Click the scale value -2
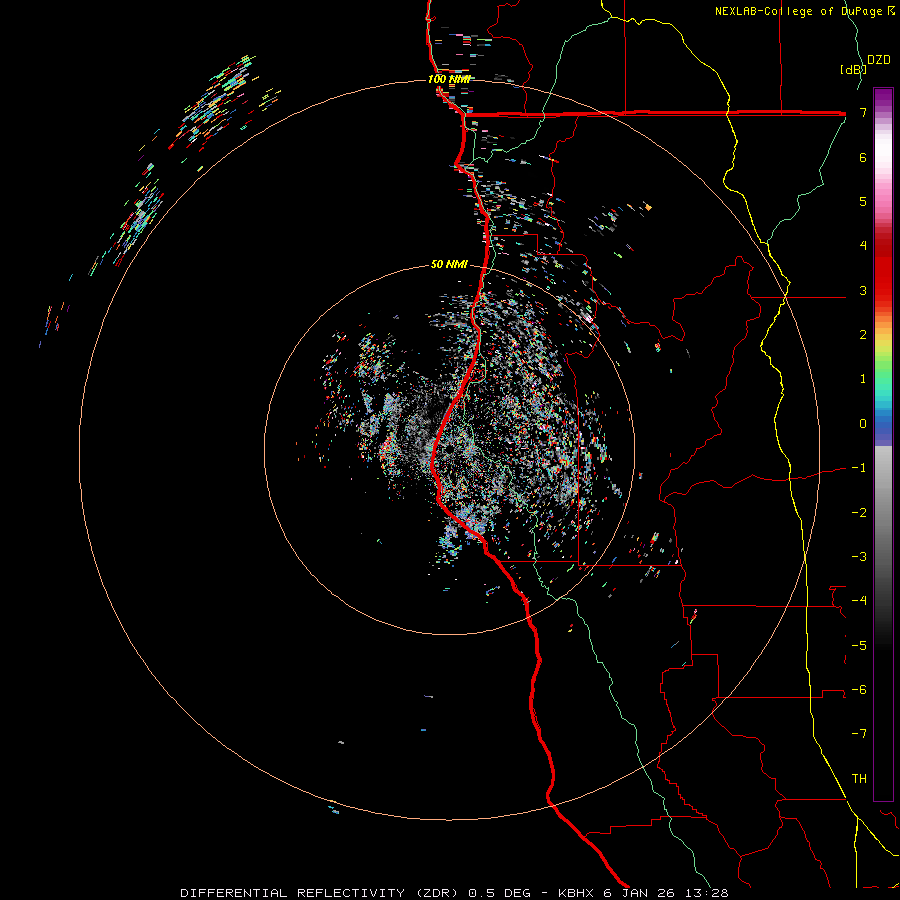900x900 pixels. point(859,512)
